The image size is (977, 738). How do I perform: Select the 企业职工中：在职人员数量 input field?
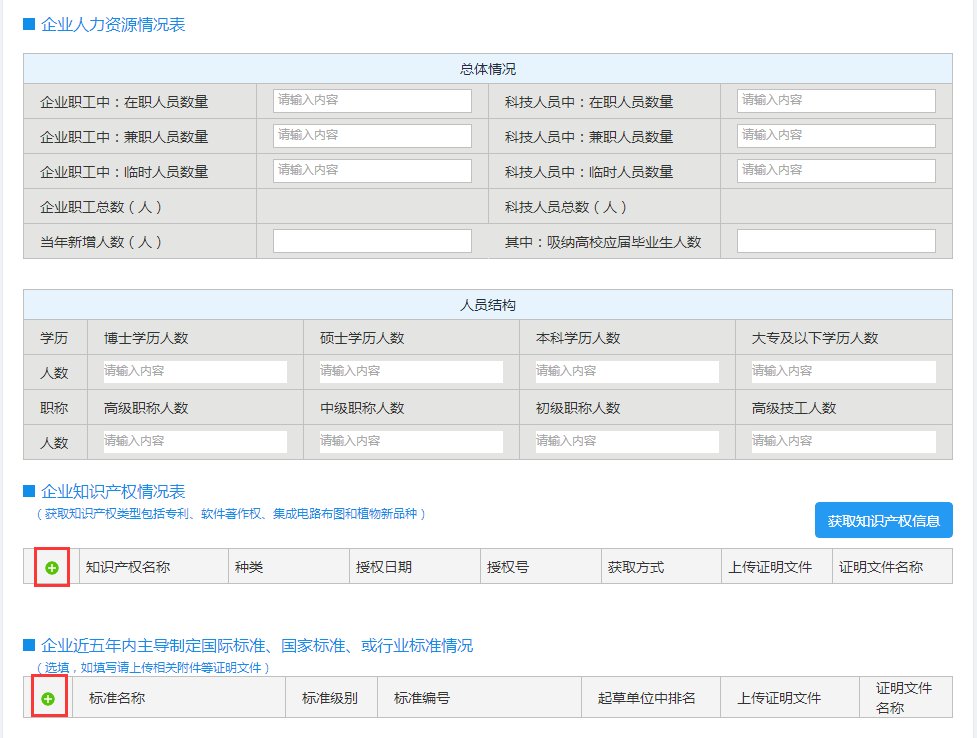click(371, 100)
